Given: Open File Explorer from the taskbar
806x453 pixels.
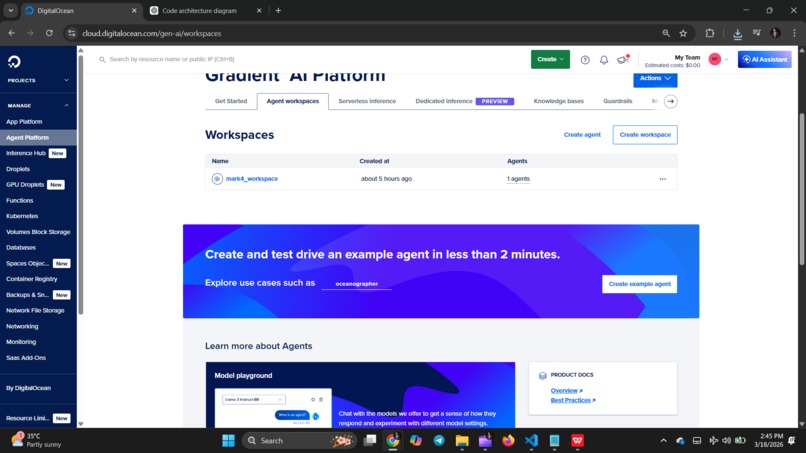Looking at the screenshot, I should pyautogui.click(x=462, y=441).
